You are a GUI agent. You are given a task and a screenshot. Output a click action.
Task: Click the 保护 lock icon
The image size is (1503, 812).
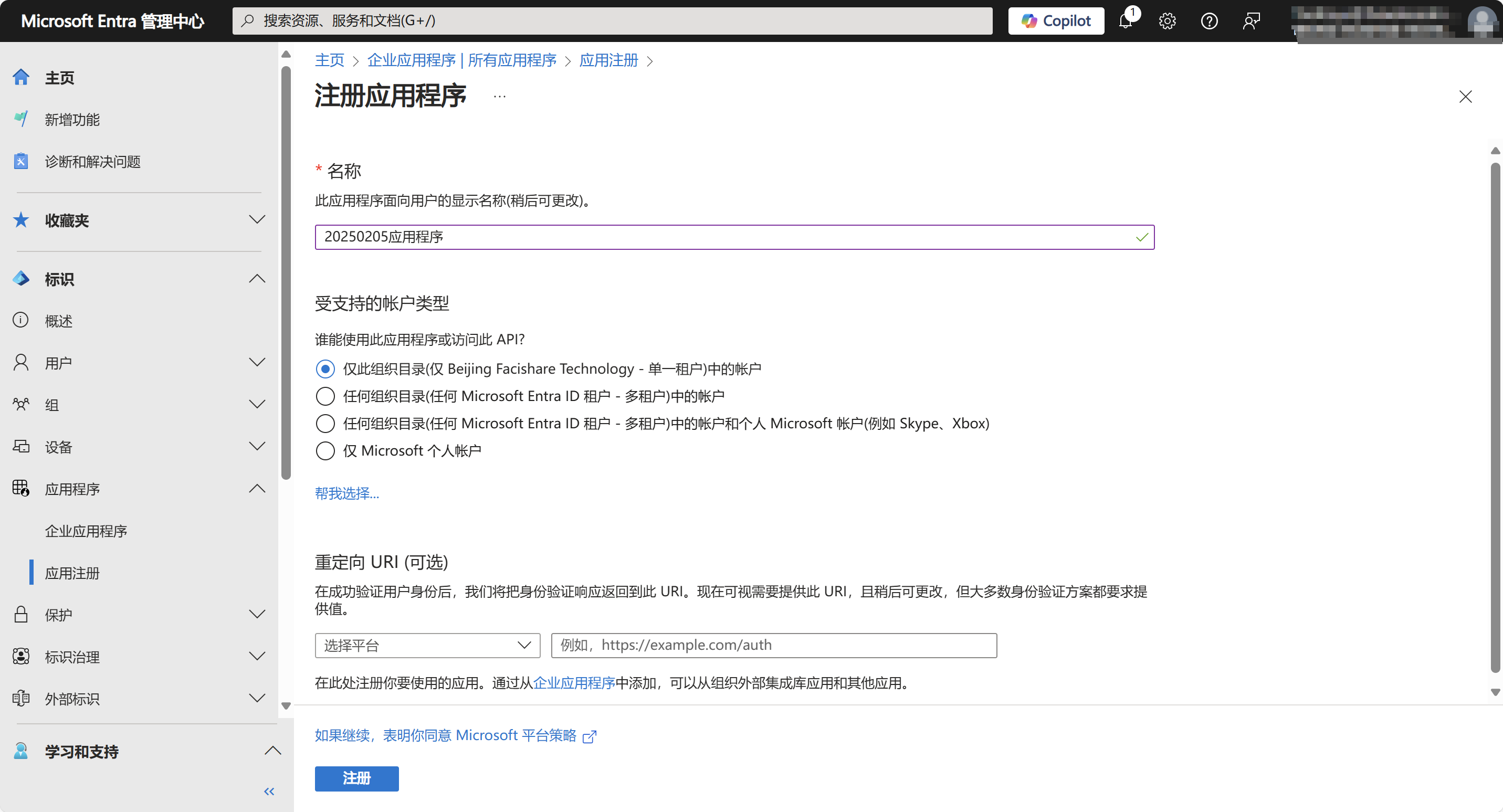pyautogui.click(x=21, y=614)
